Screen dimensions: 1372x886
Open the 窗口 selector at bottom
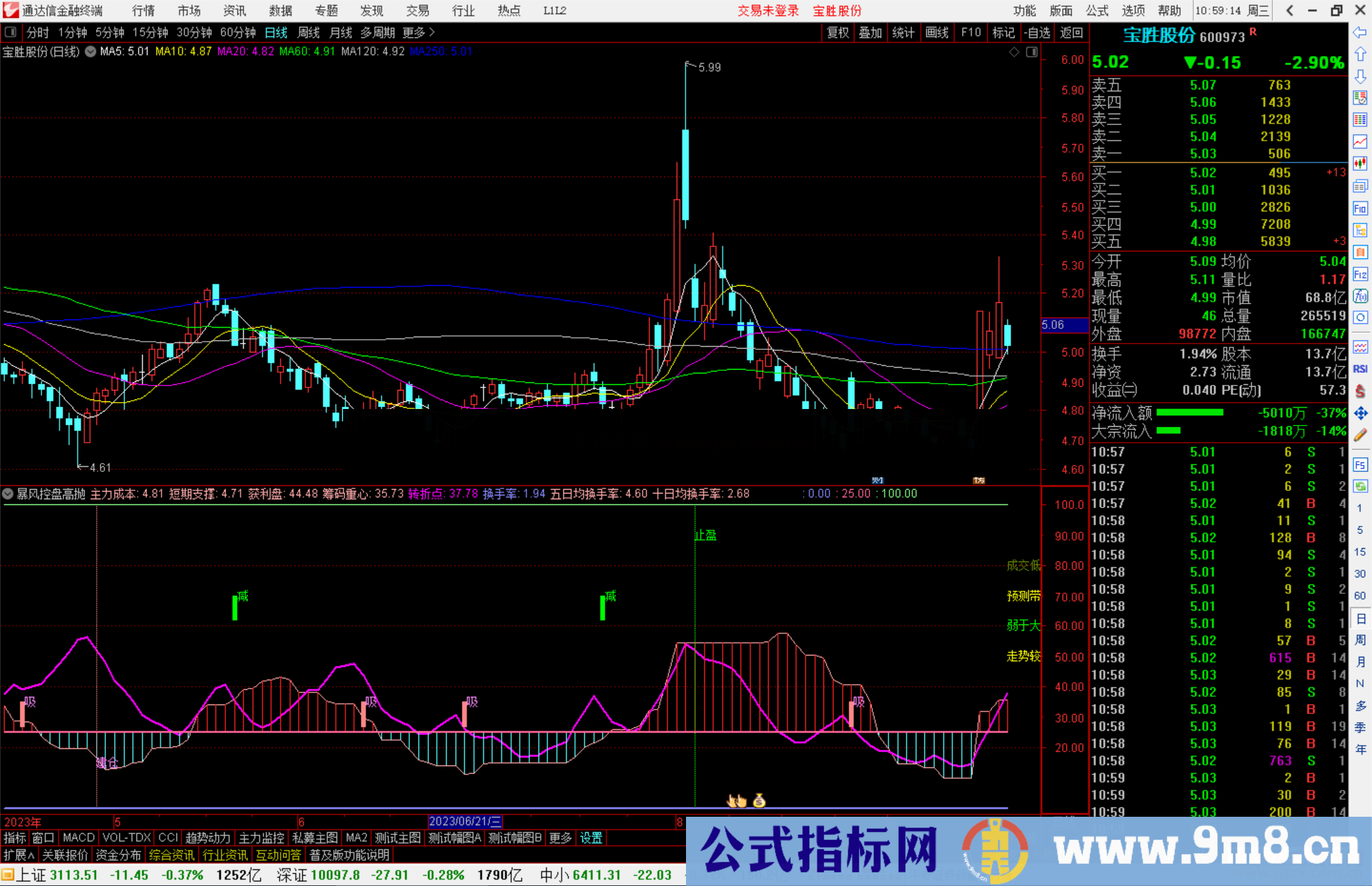click(43, 838)
